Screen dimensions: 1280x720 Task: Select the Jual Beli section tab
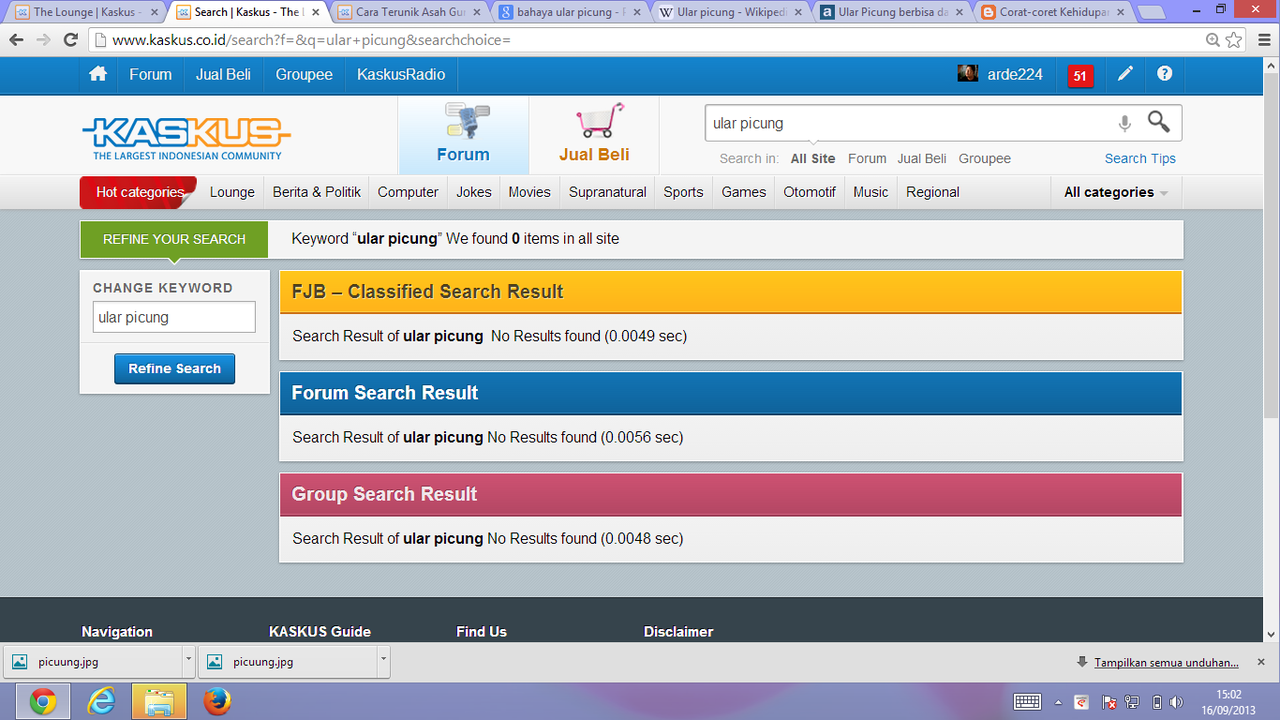pos(594,135)
